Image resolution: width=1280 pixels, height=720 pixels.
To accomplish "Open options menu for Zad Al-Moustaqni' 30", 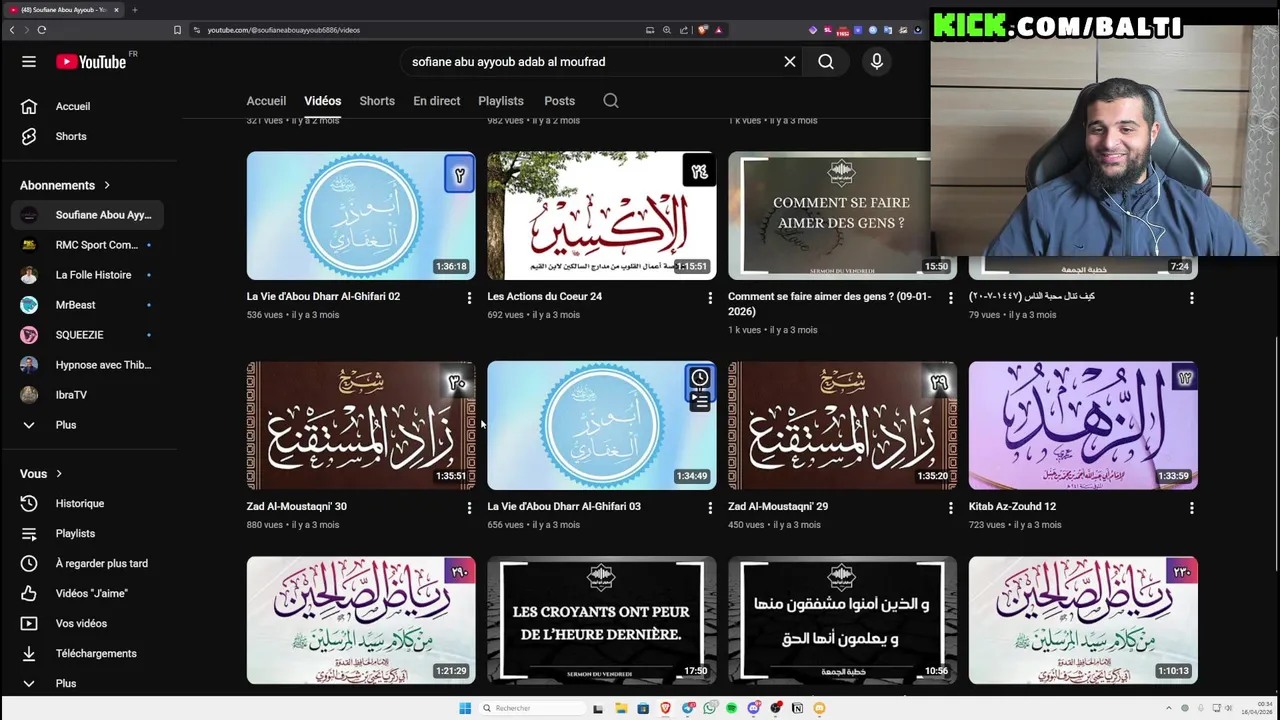I will click(469, 508).
